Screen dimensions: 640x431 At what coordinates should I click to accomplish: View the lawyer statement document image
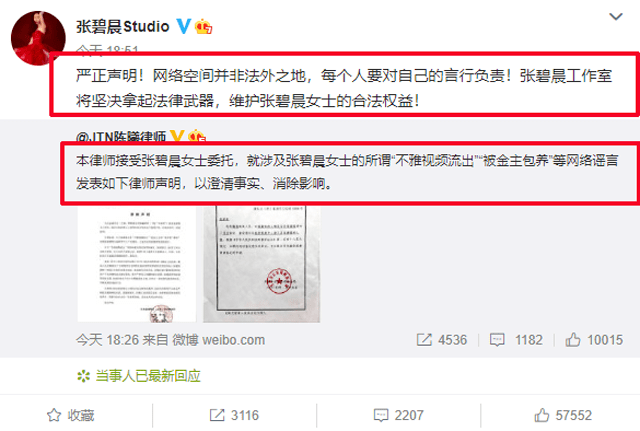click(x=137, y=264)
